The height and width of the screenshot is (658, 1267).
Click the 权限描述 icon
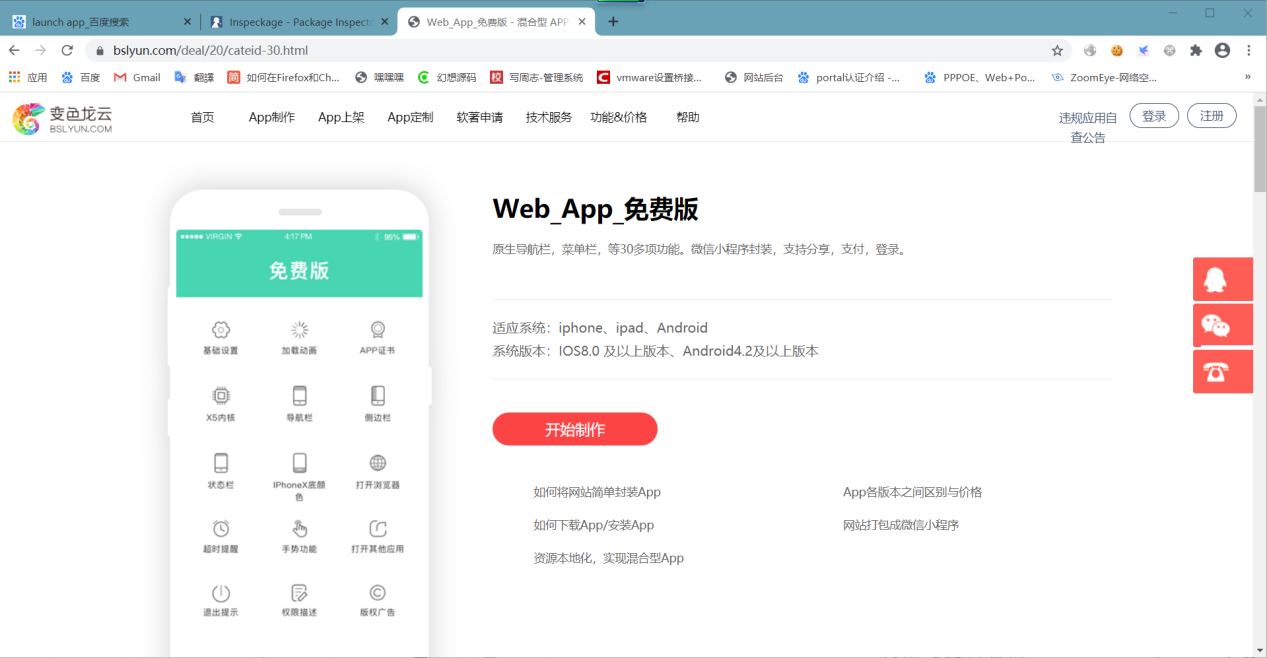coord(299,593)
